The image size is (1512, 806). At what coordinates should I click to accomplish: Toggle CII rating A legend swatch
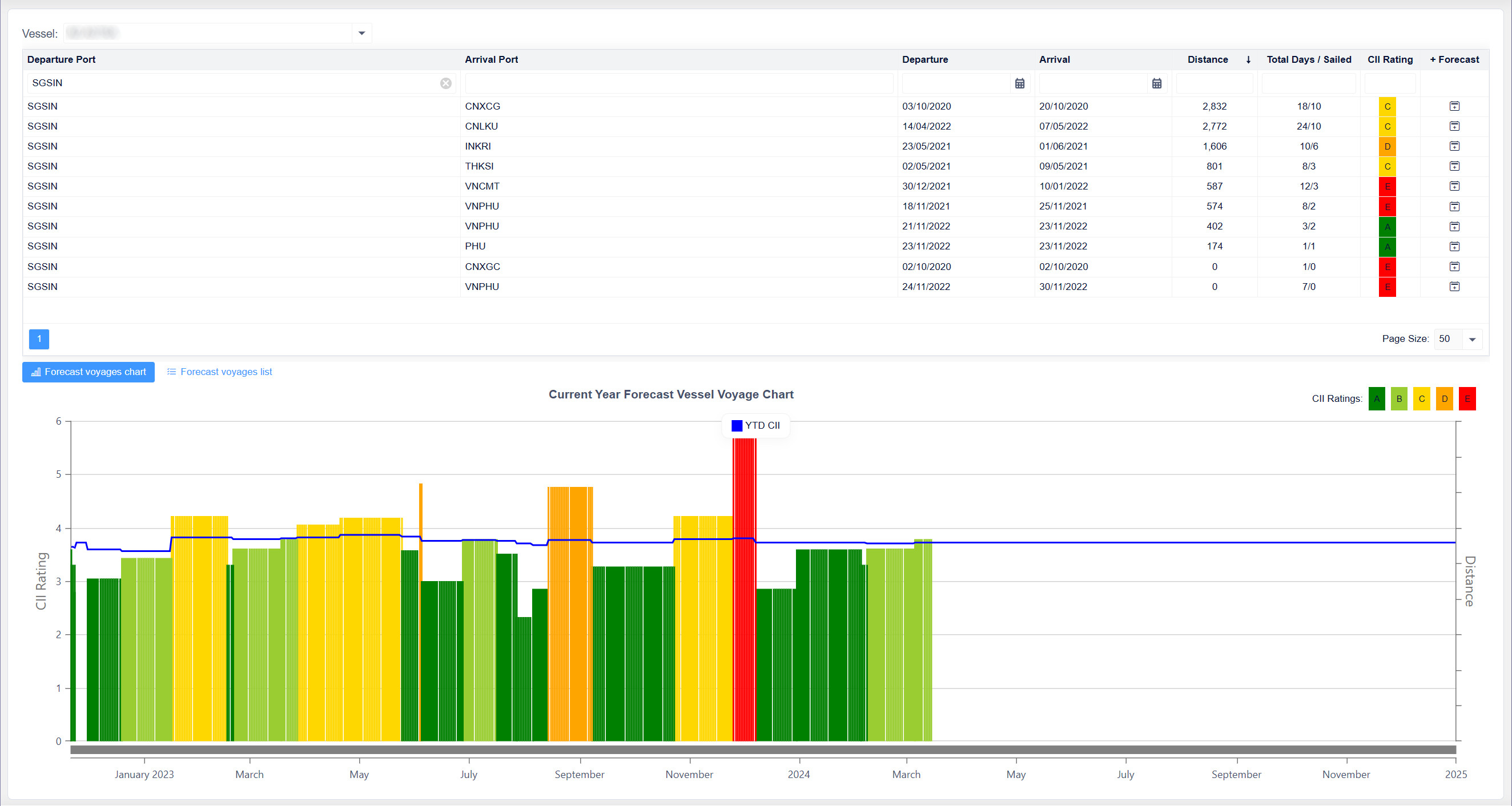click(x=1377, y=399)
